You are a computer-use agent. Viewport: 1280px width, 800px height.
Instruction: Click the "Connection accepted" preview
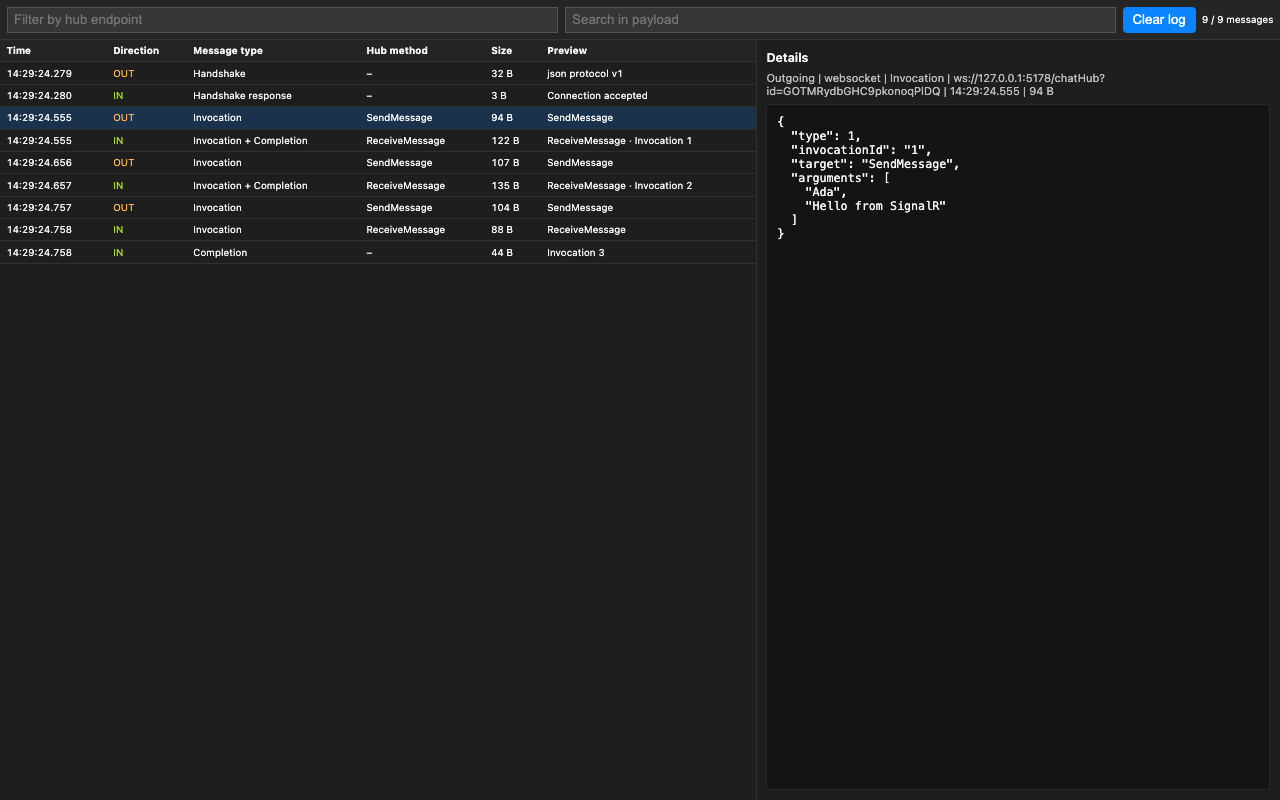(597, 96)
